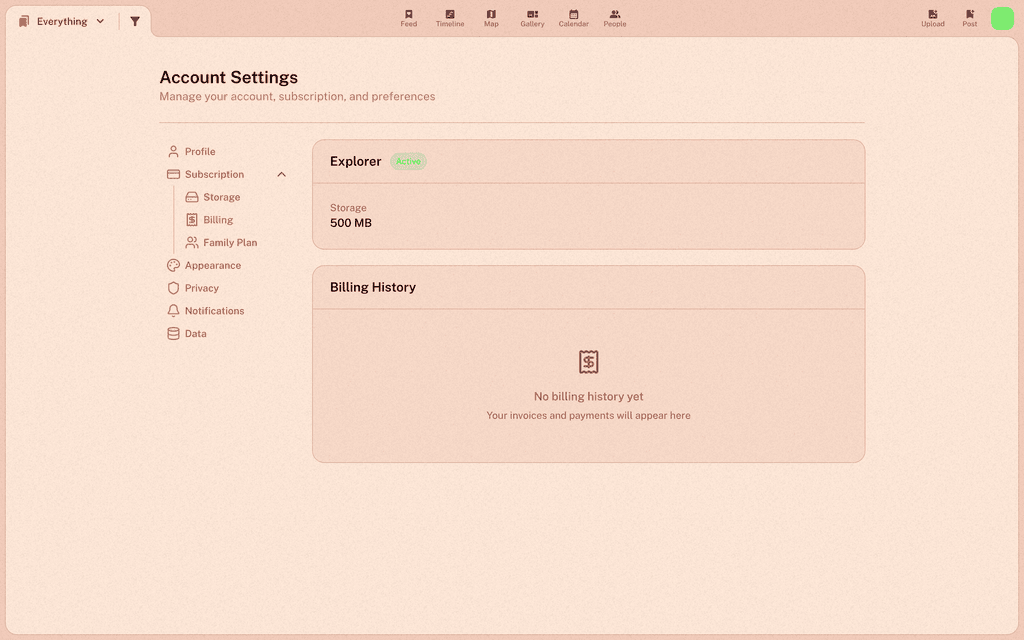This screenshot has width=1024, height=640.
Task: Click the bookmark icon beside Everything
Action: point(24,22)
